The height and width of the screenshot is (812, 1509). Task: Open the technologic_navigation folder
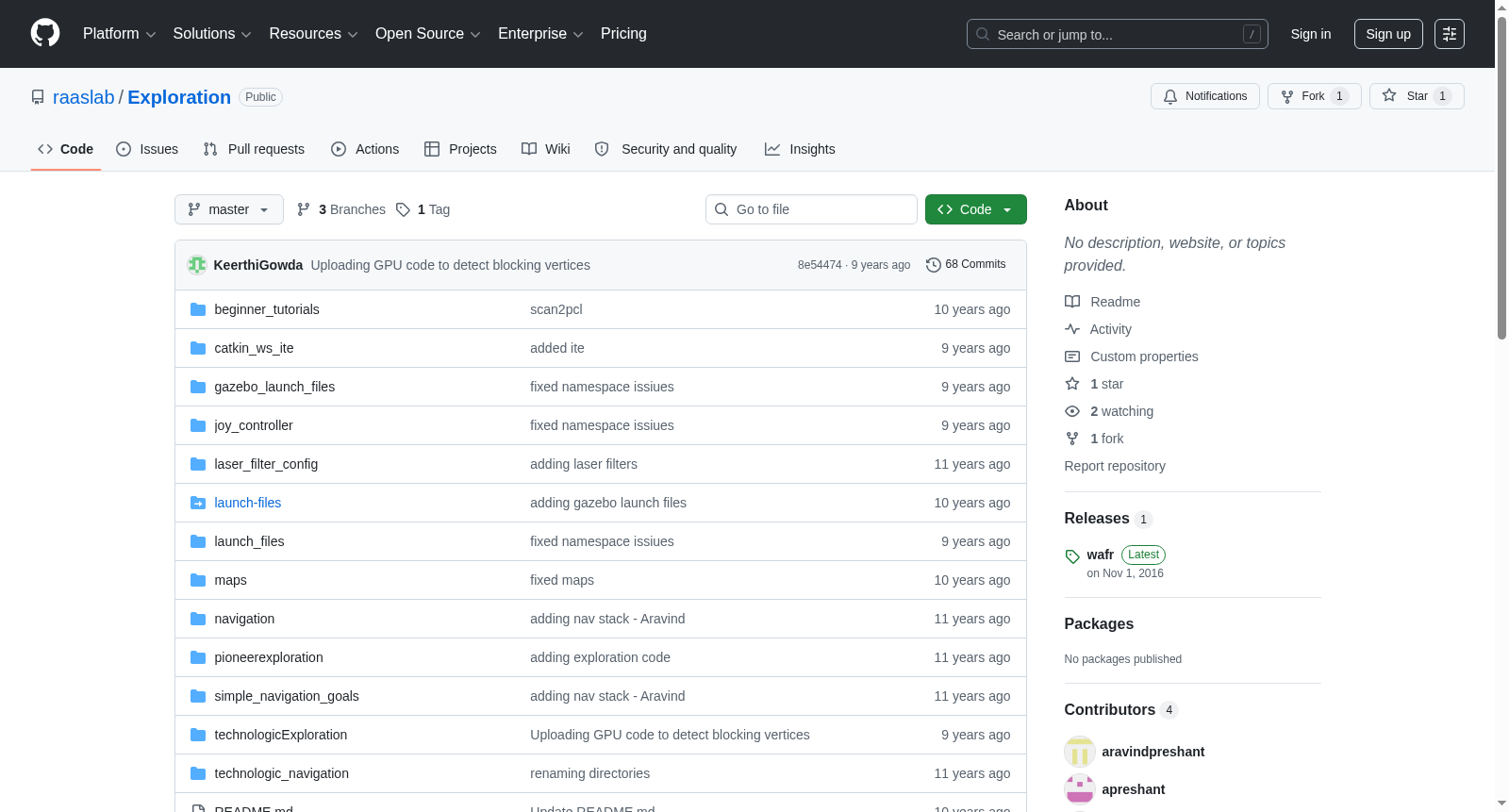click(x=282, y=773)
